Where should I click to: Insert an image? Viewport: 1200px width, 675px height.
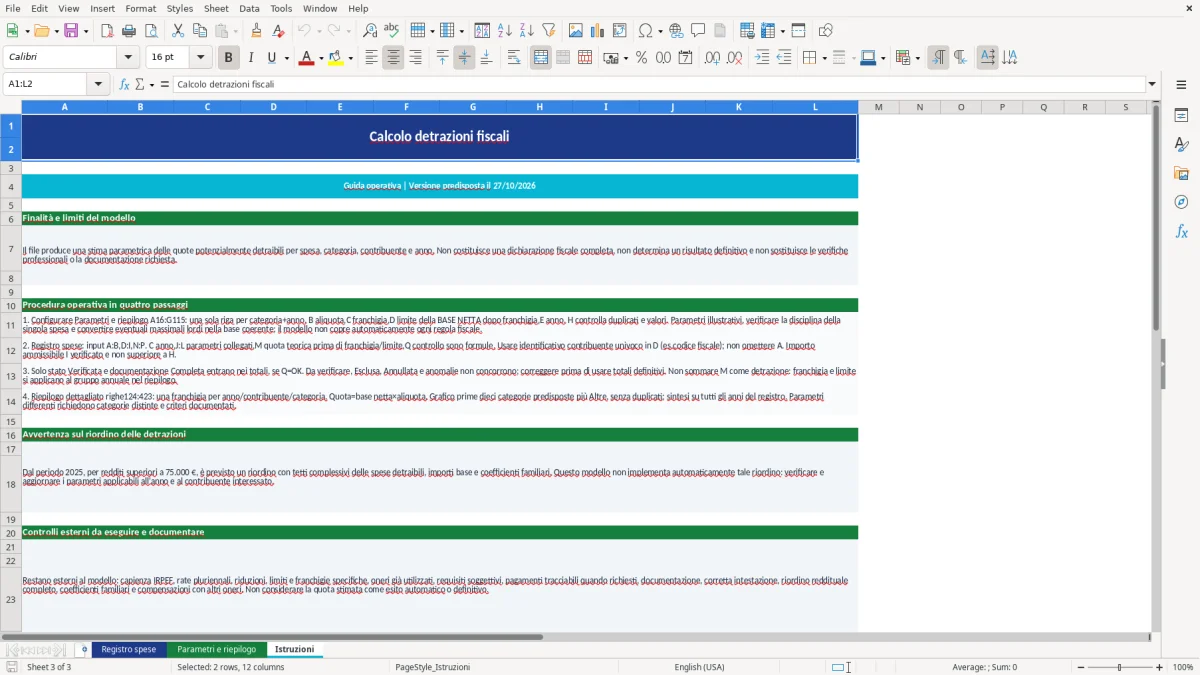[x=576, y=31]
